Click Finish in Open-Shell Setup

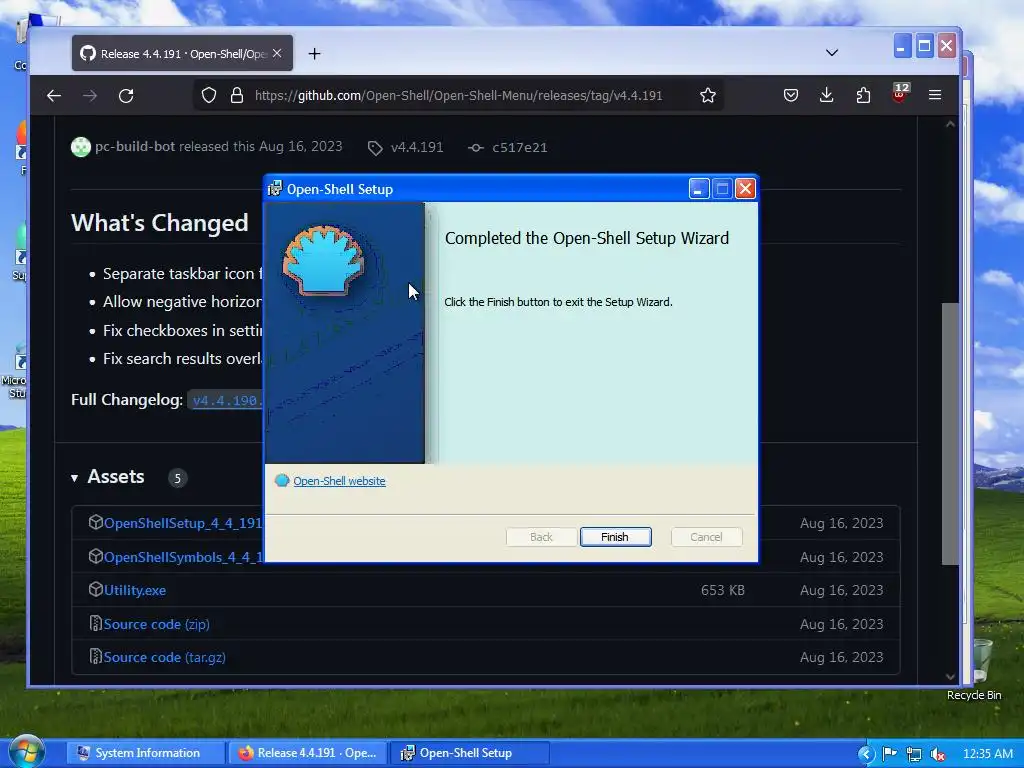point(615,537)
